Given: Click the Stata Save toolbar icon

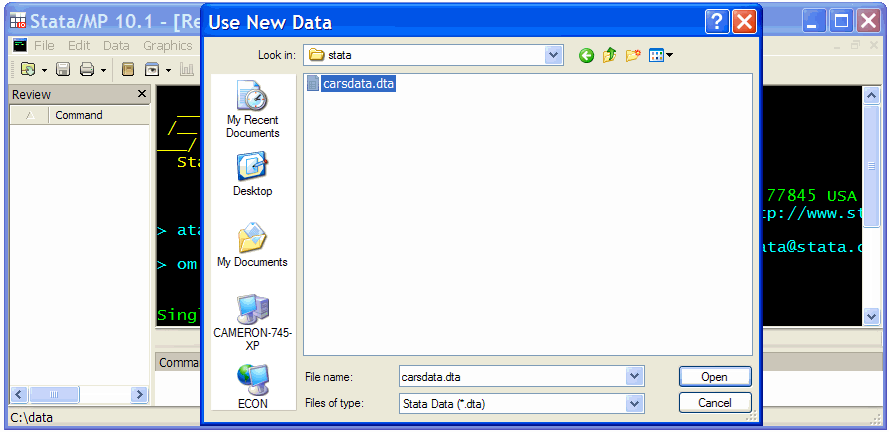Looking at the screenshot, I should point(62,70).
